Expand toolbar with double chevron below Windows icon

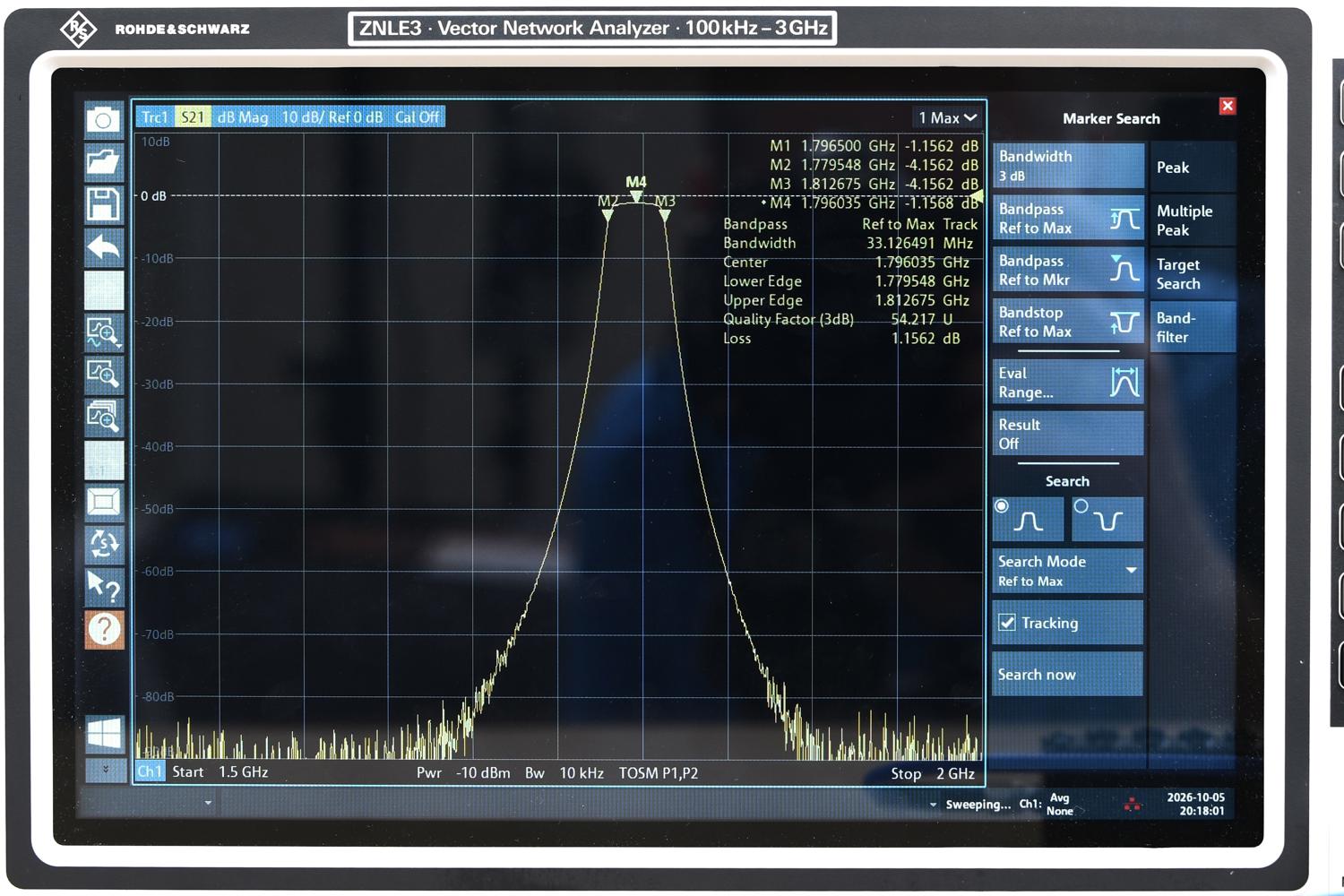pos(105,770)
